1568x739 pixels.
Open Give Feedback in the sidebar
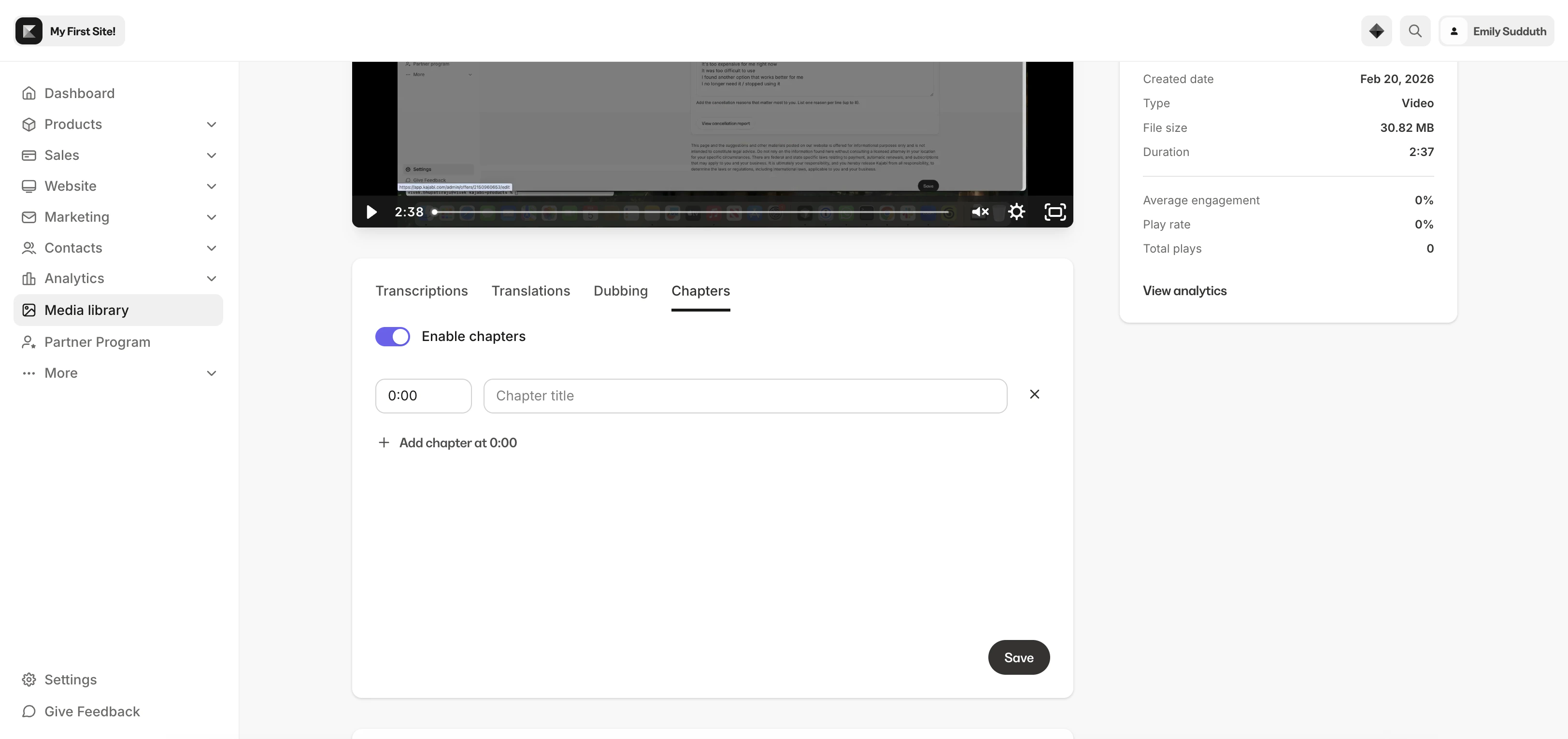92,711
